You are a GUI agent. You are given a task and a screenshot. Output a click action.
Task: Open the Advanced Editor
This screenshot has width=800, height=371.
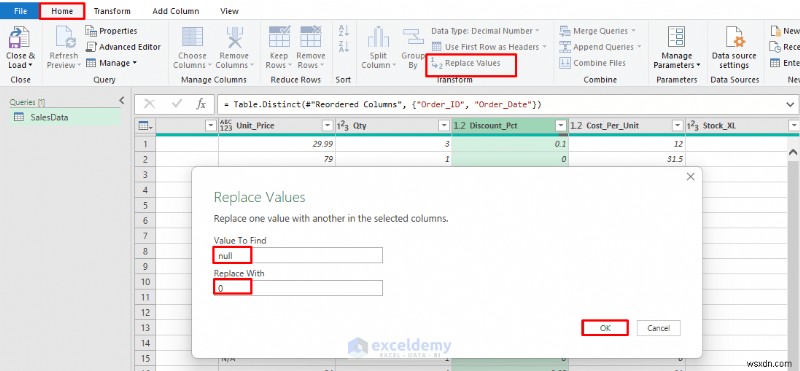123,47
